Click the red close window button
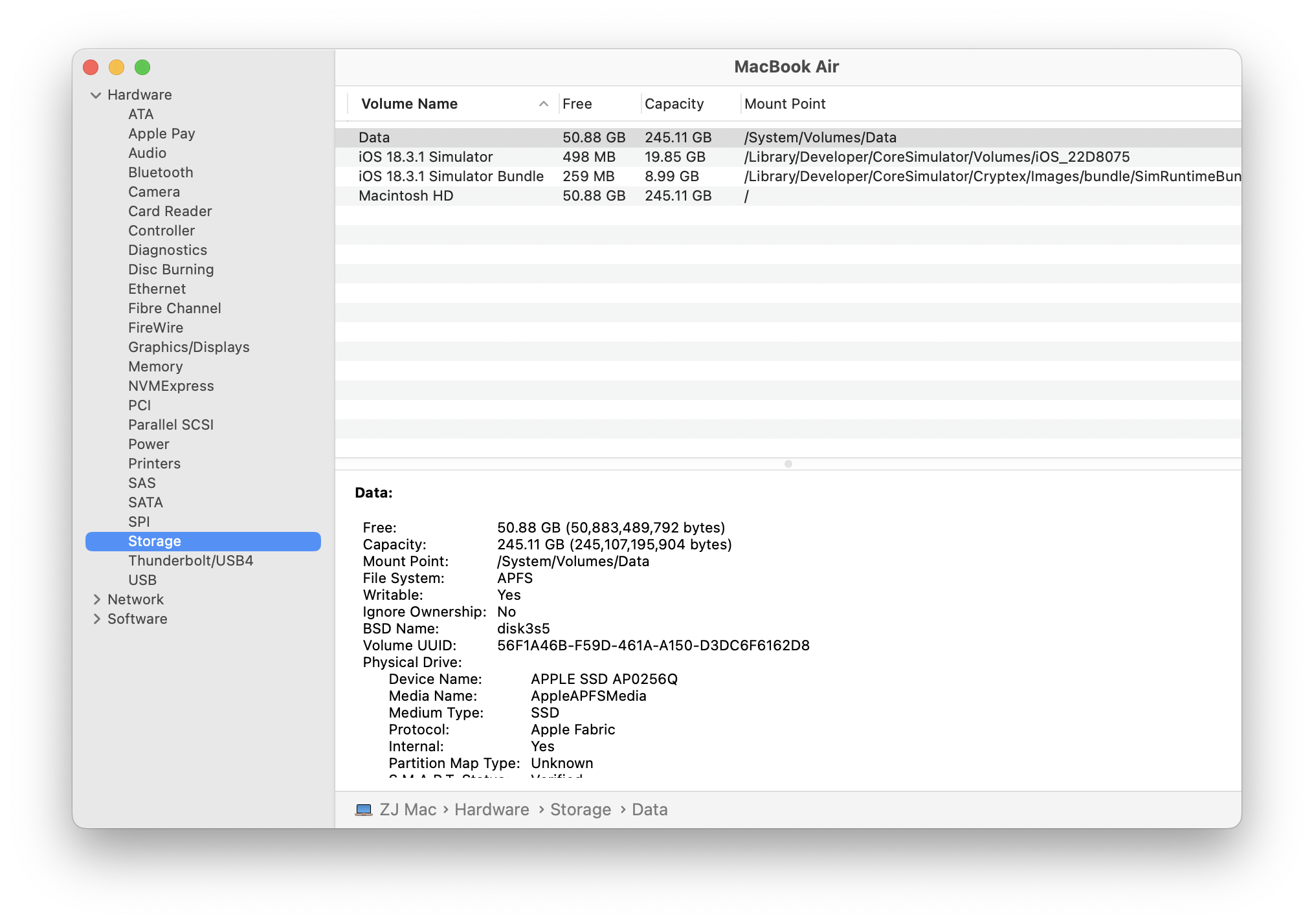 coord(91,67)
